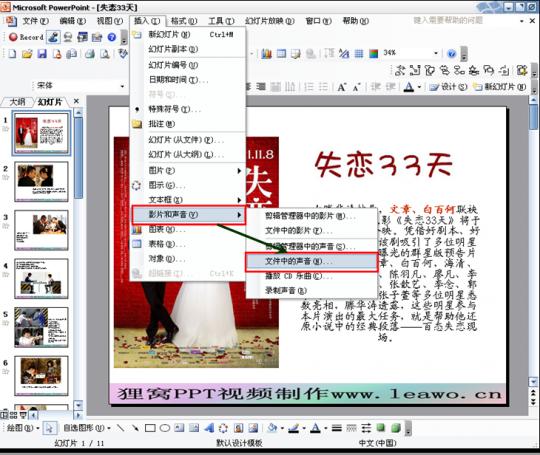Screen dimensions: 540x455
Task: Click the Color/Grayscale icon
Action: (x=374, y=53)
